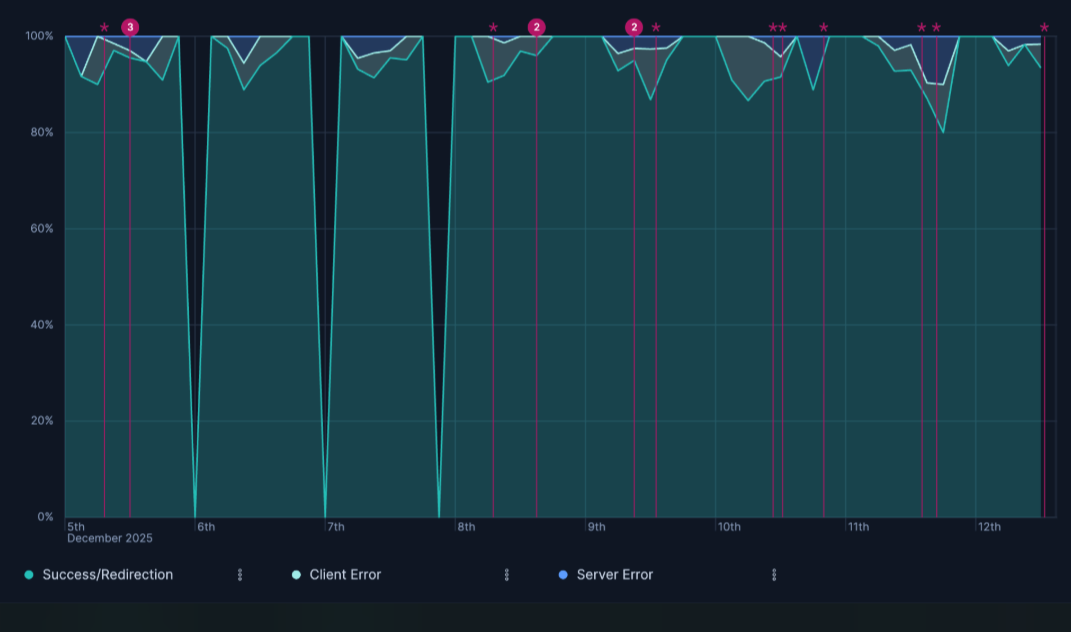Select the rightmost asterisk annotation marker
Image resolution: width=1071 pixels, height=632 pixels.
pos(1043,29)
